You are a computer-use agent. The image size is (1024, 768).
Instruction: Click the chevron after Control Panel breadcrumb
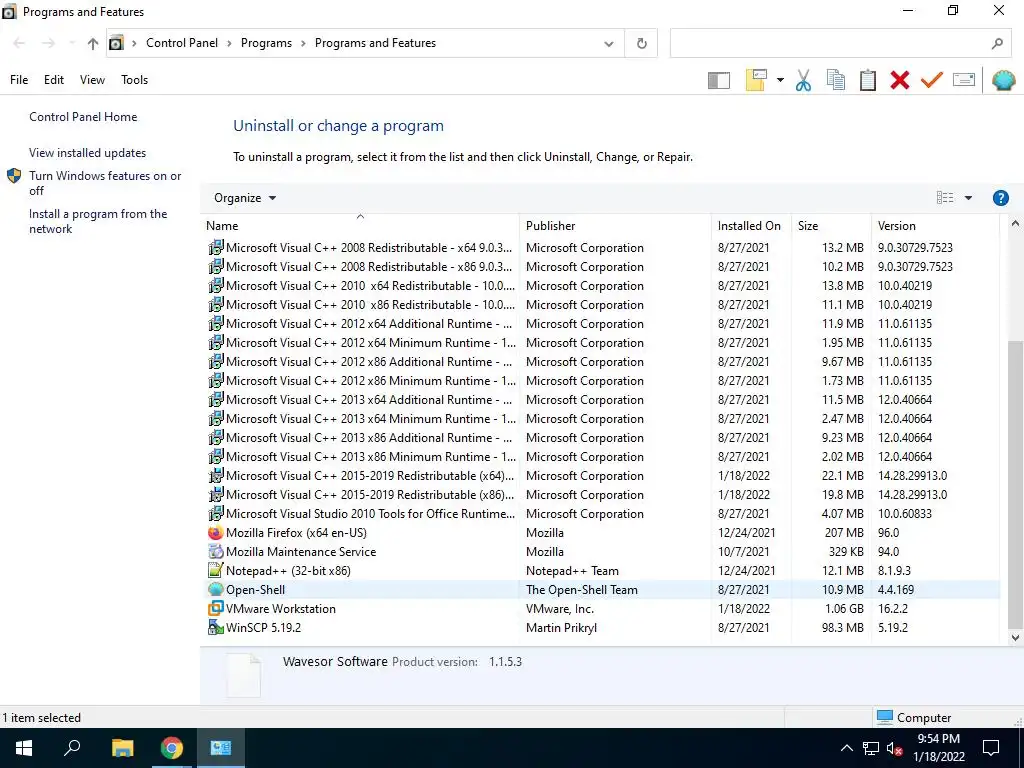point(229,44)
